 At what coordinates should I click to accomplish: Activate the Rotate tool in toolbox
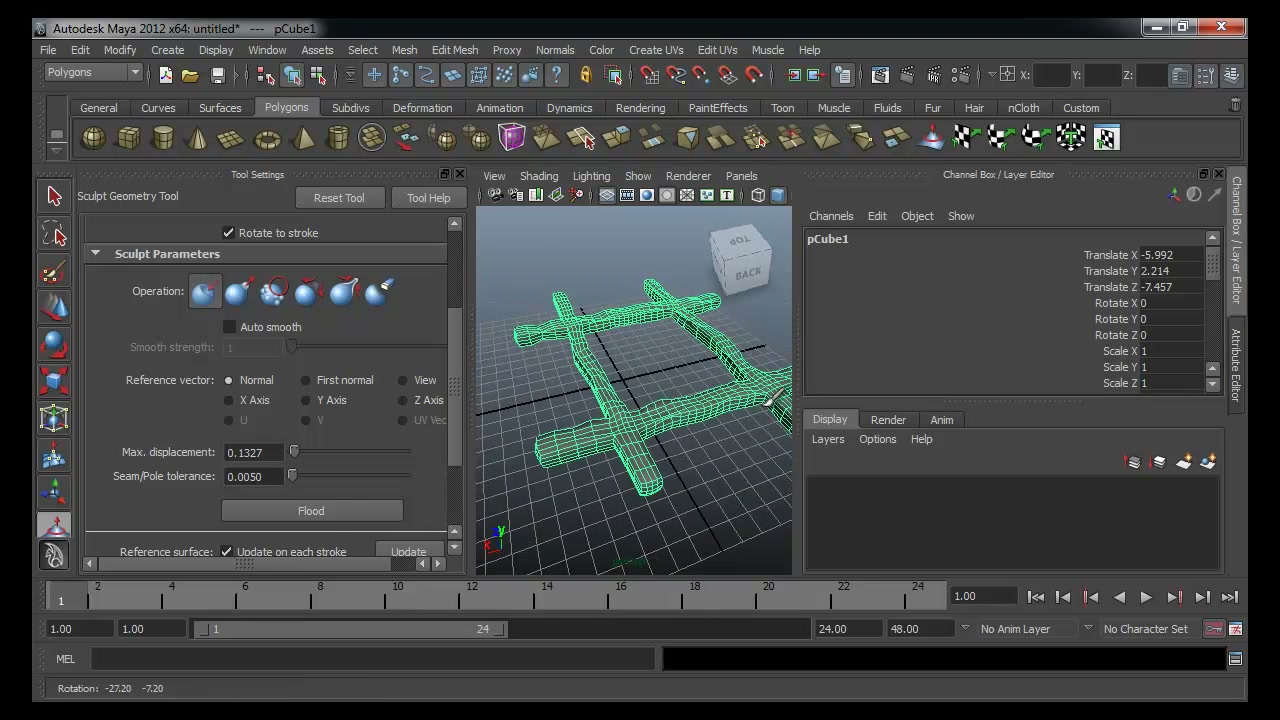tap(54, 345)
